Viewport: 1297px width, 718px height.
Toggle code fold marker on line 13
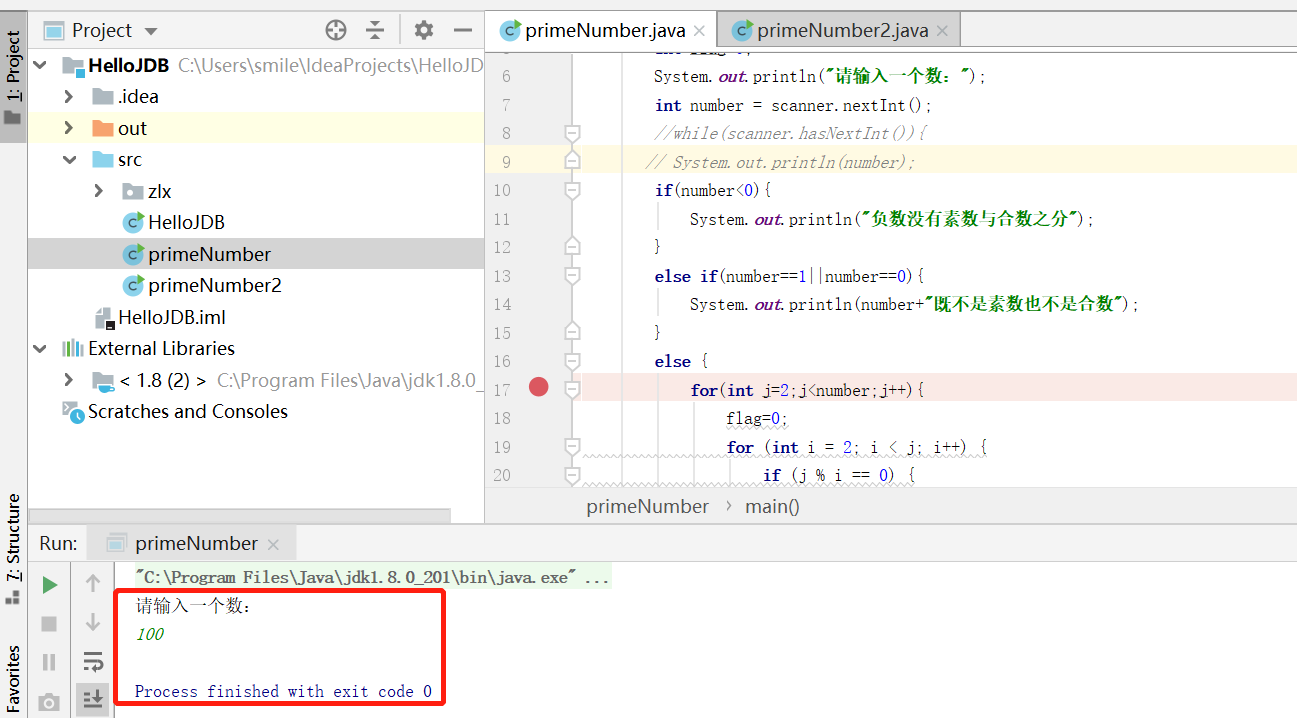click(572, 275)
